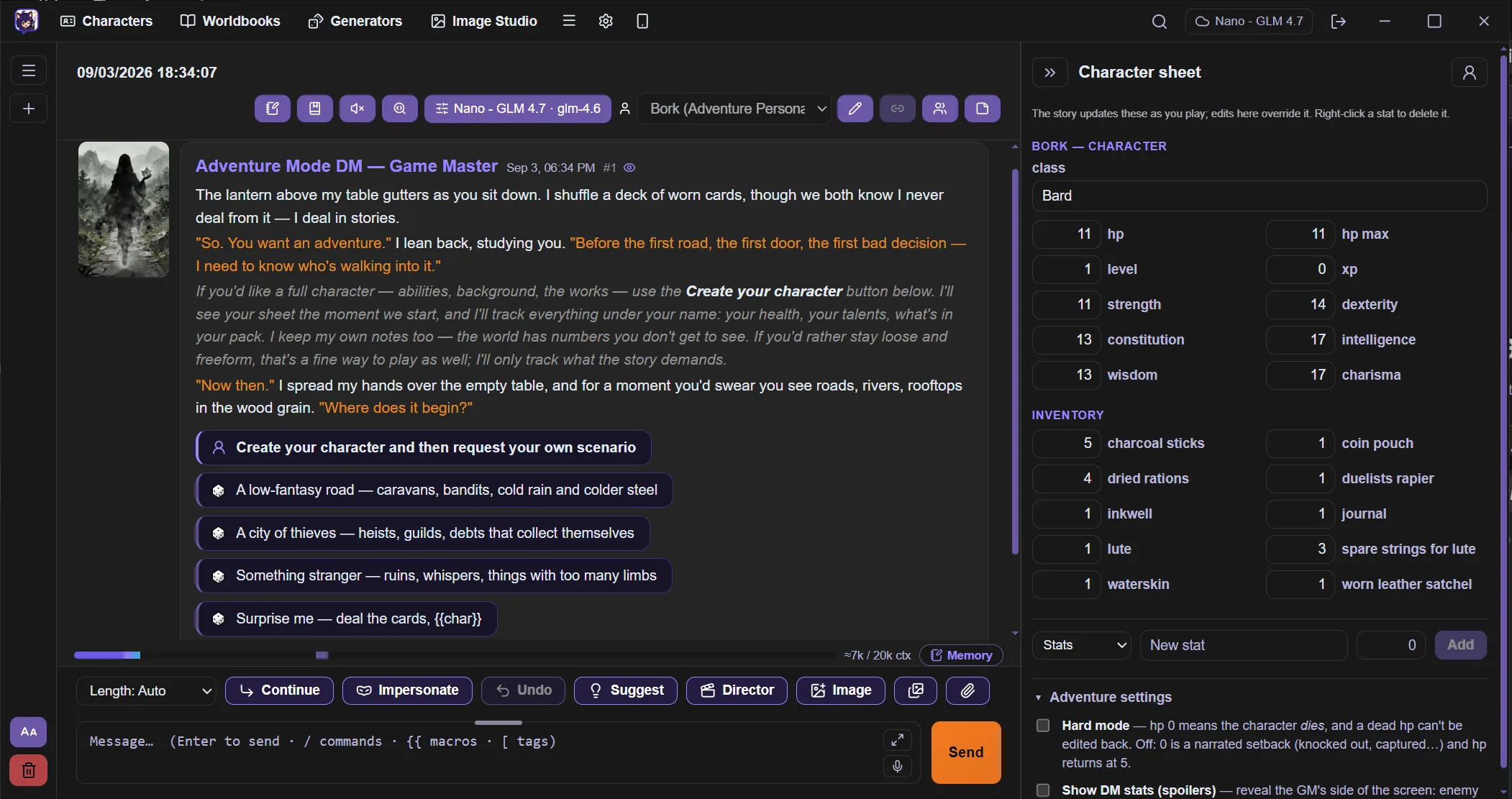Viewport: 1512px width, 799px height.
Task: Open Nano - GLM 4.7 provider selector
Action: 1249,22
